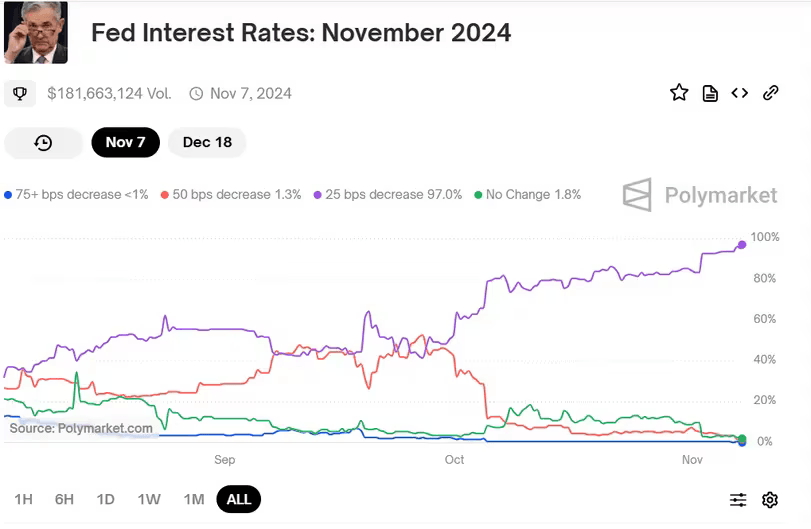811x529 pixels.
Task: Select the Nov 7 date tab
Action: click(126, 142)
